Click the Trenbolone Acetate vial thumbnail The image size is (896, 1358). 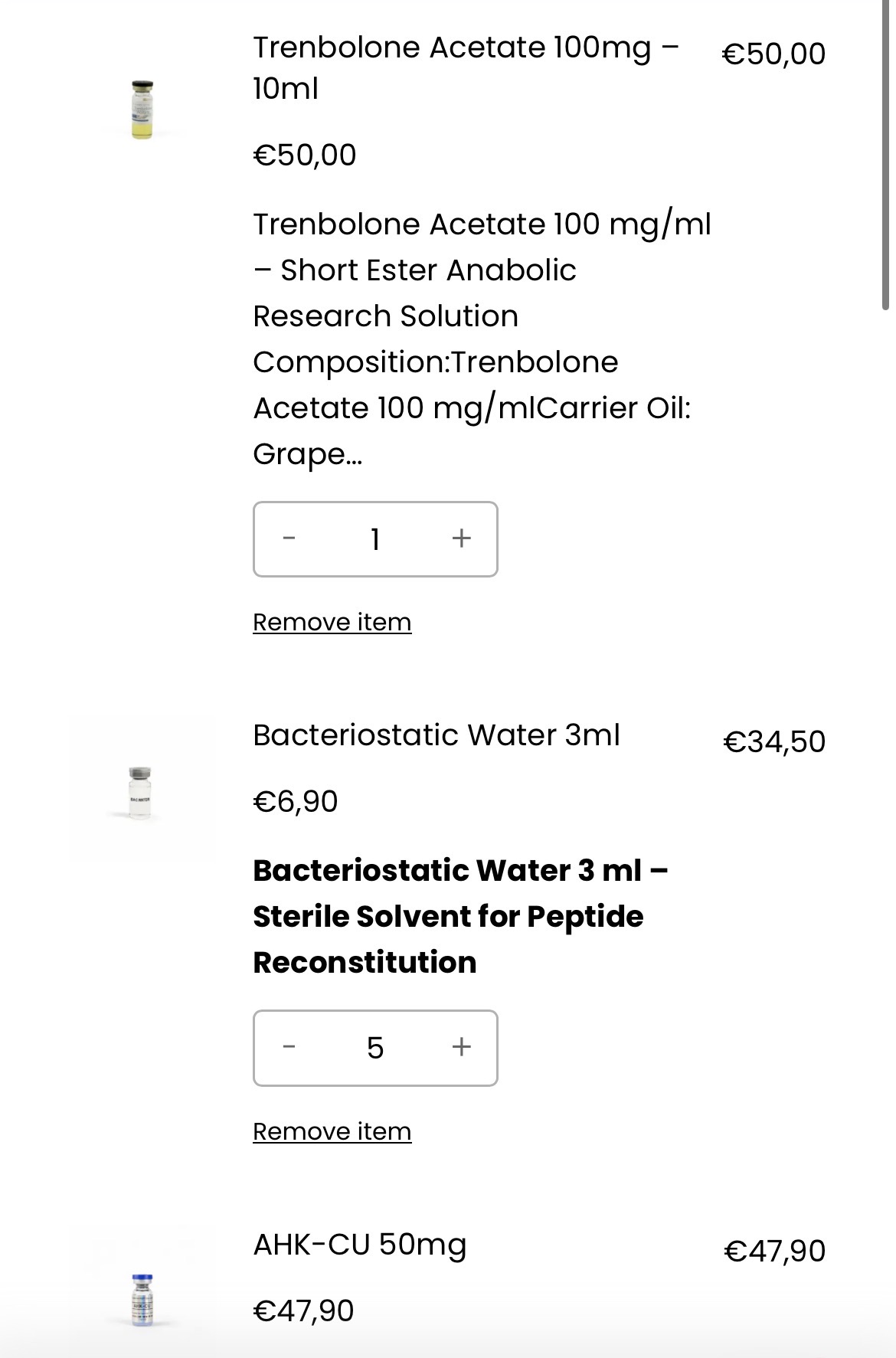(x=142, y=110)
